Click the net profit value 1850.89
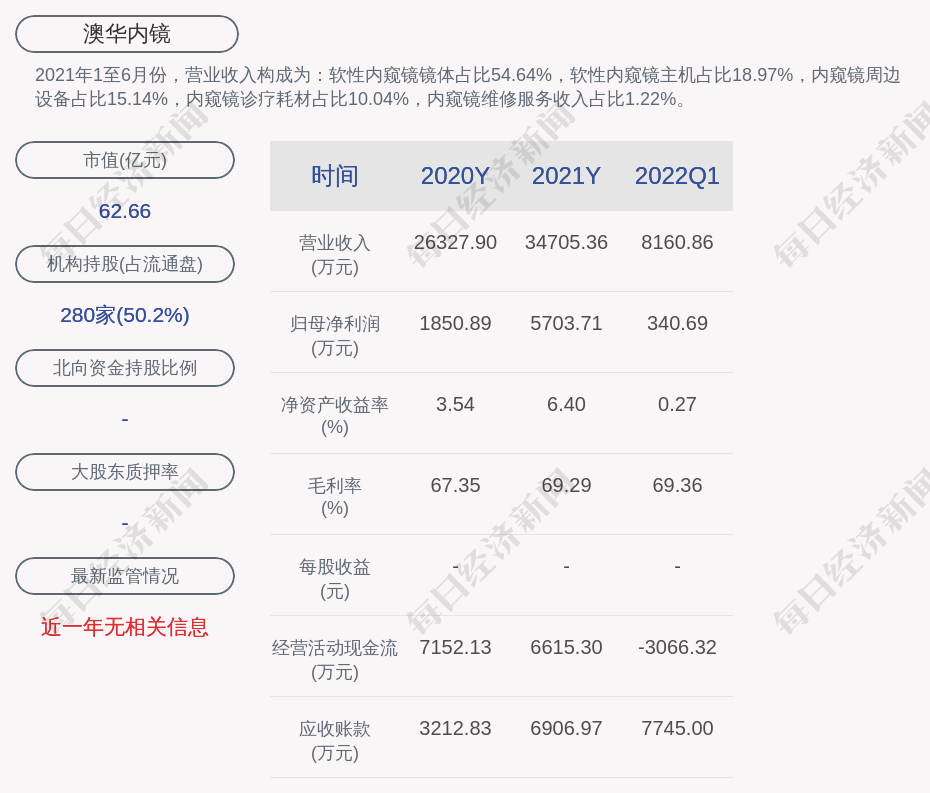Image resolution: width=930 pixels, height=793 pixels. tap(455, 323)
